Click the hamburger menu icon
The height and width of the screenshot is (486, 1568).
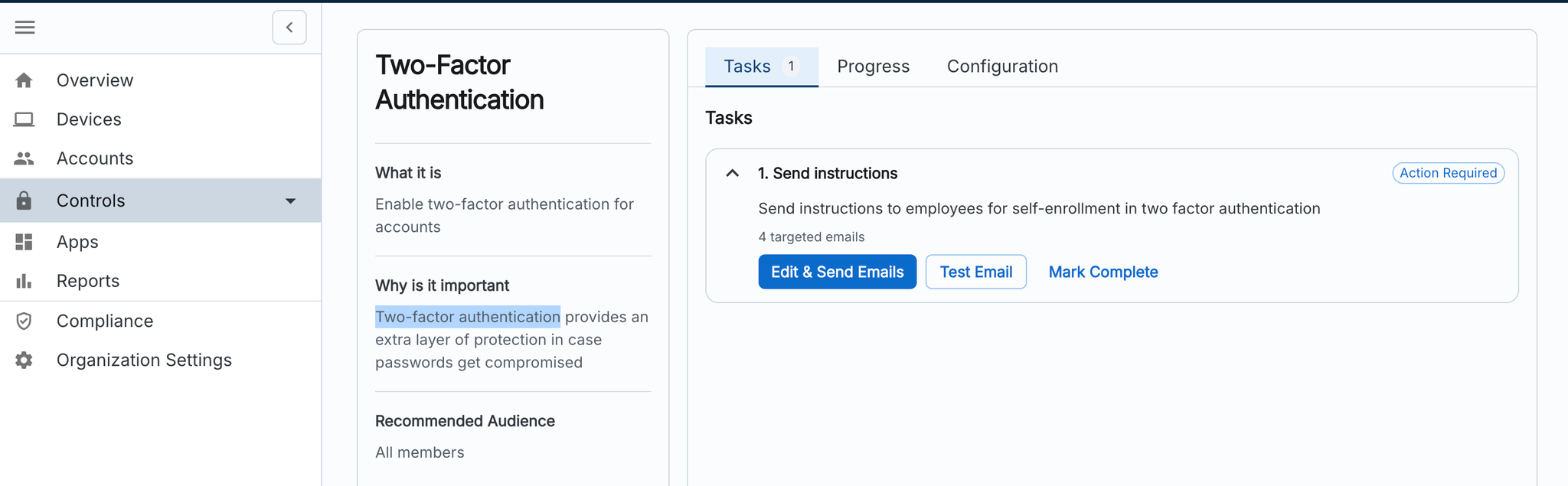point(24,28)
